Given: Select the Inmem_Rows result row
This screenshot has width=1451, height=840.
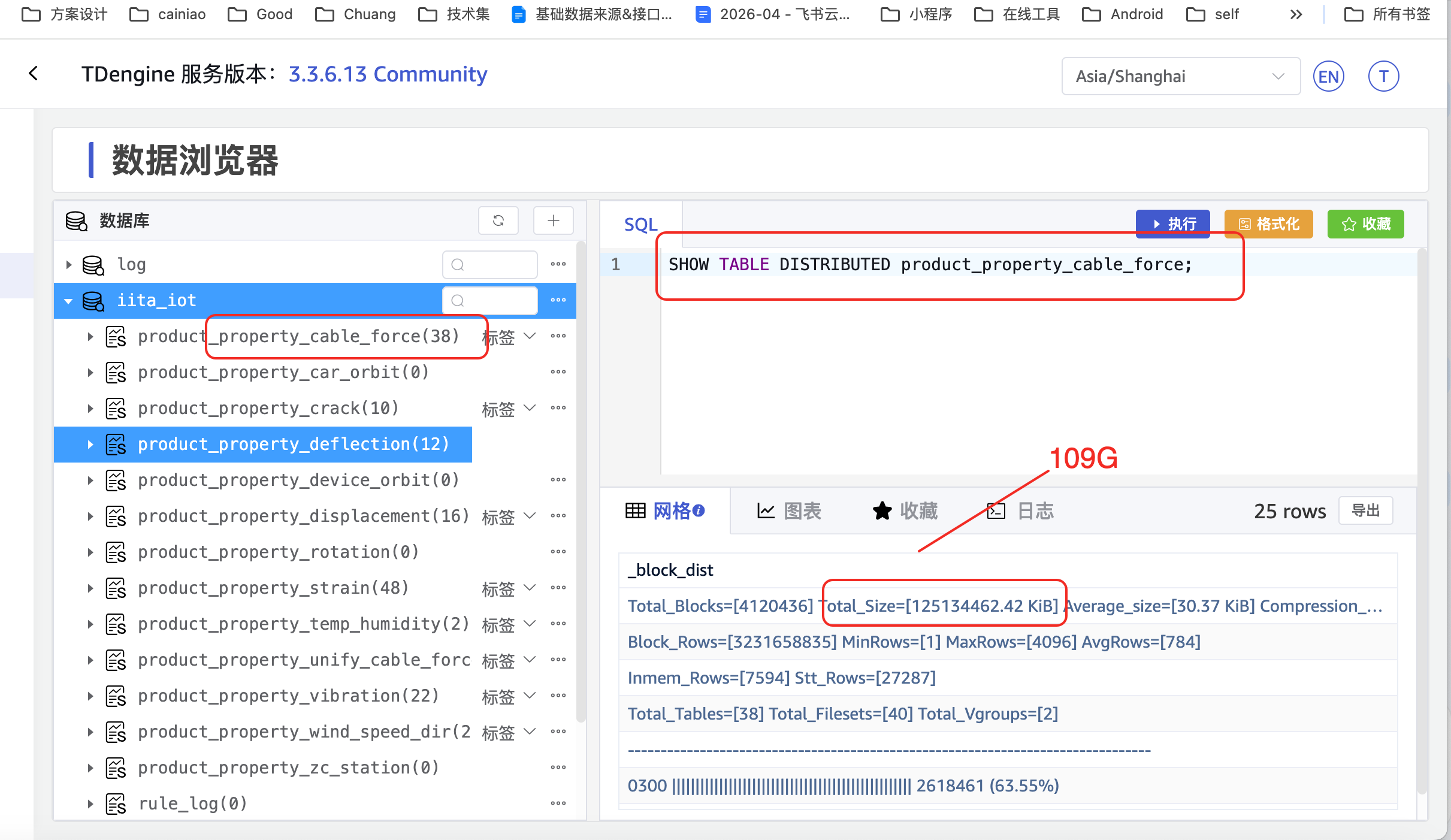Looking at the screenshot, I should click(x=1008, y=678).
